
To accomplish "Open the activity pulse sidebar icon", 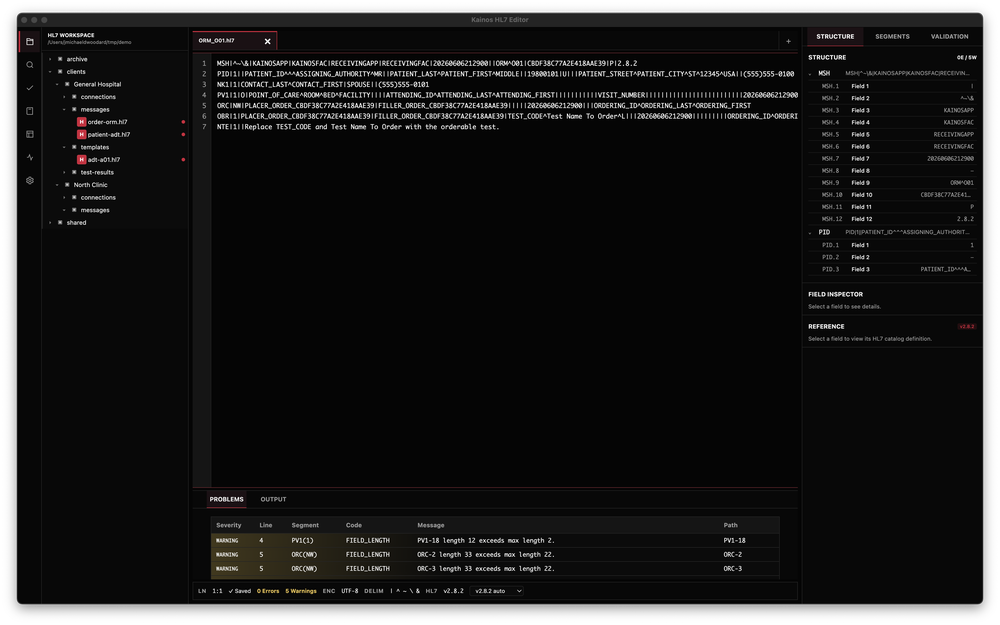I will tap(30, 158).
